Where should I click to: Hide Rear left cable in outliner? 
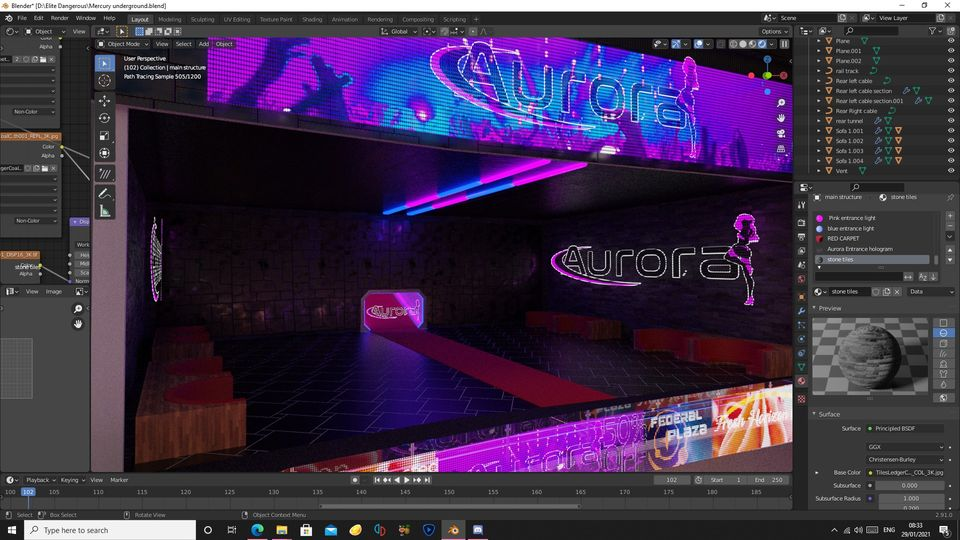click(951, 81)
